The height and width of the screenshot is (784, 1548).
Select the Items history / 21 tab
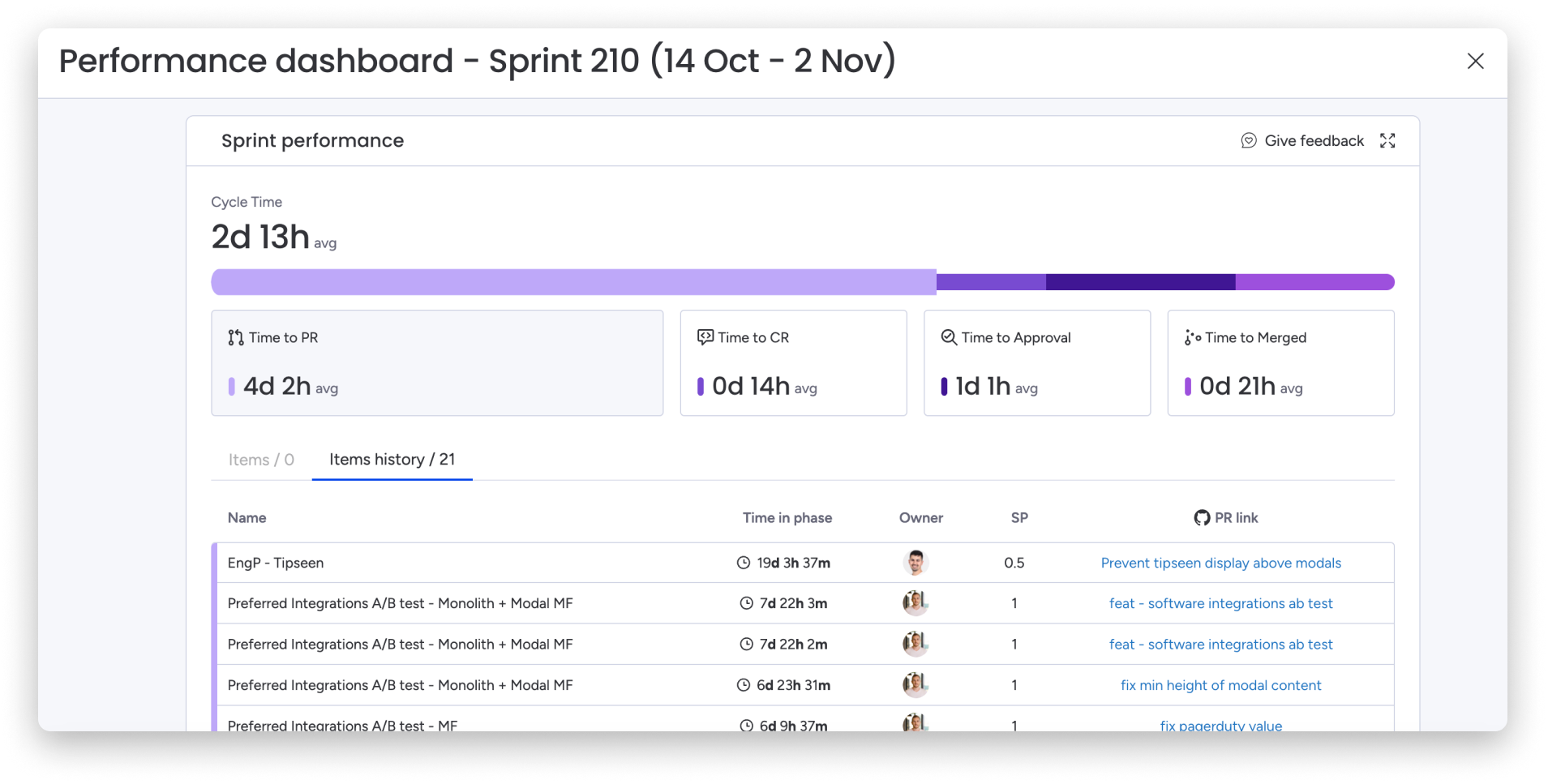[x=392, y=460]
